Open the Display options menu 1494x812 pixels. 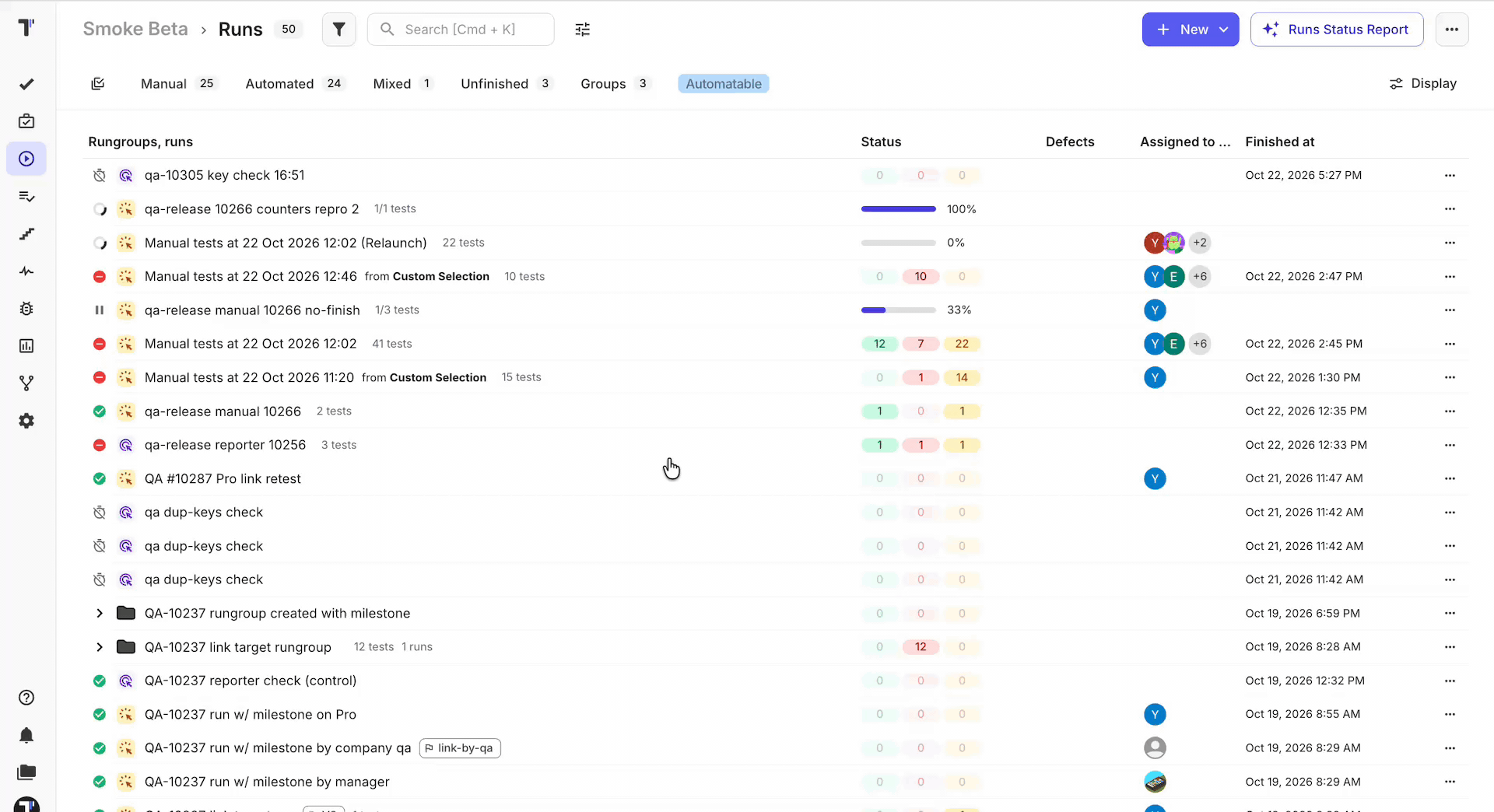coord(1423,83)
